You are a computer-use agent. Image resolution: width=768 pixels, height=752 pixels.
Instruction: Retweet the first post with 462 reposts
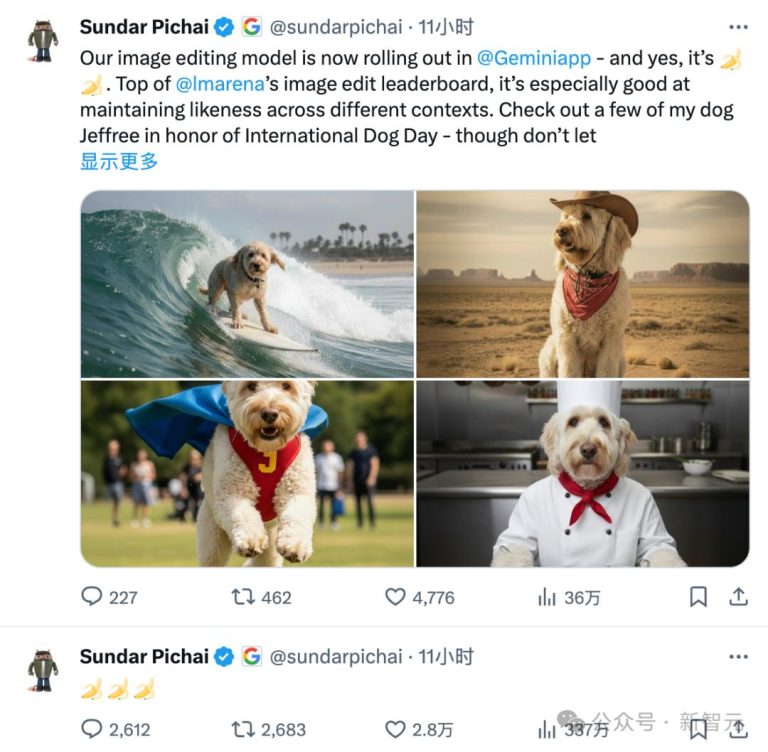click(242, 597)
